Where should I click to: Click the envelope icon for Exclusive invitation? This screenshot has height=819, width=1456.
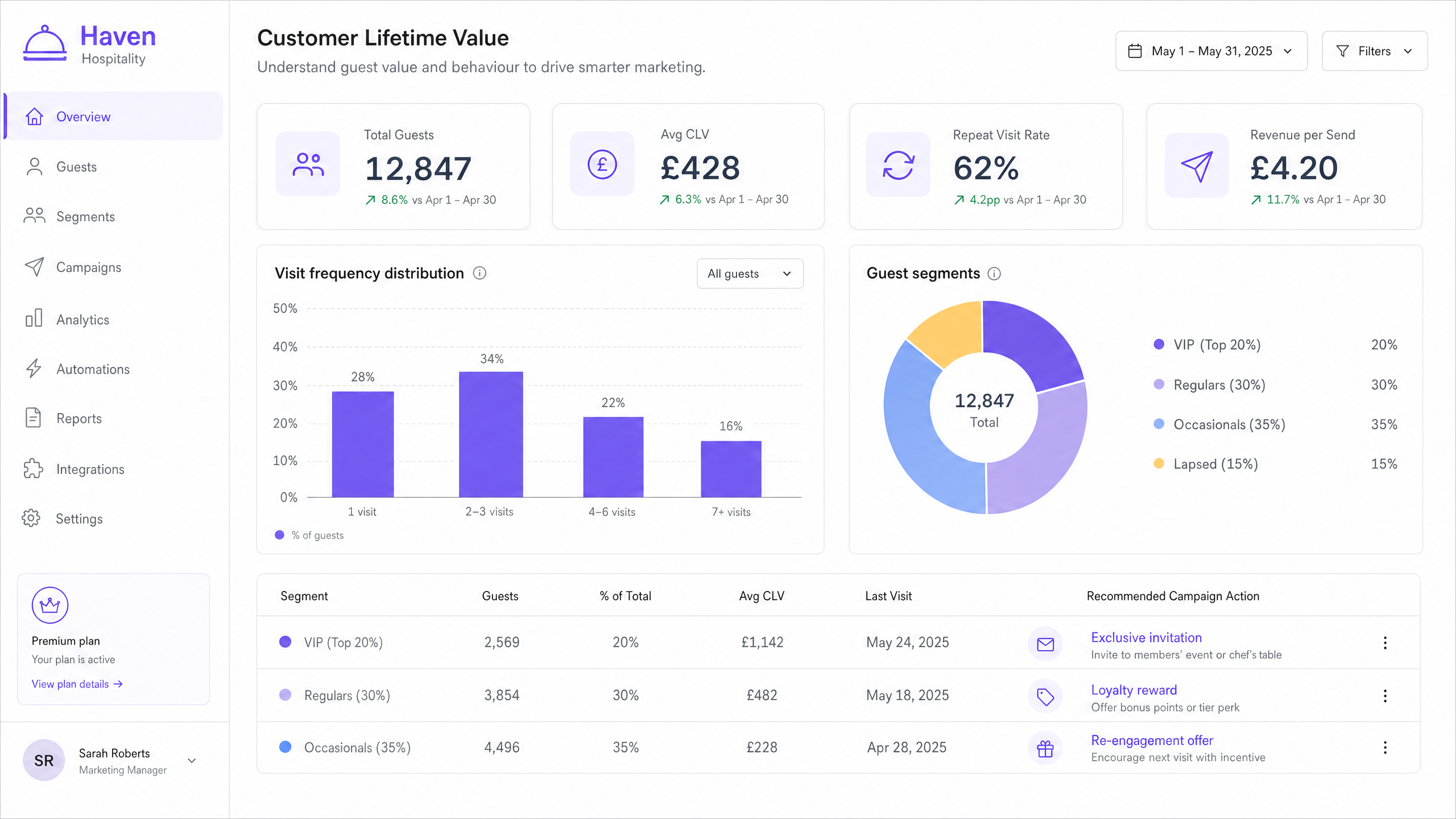coord(1045,644)
